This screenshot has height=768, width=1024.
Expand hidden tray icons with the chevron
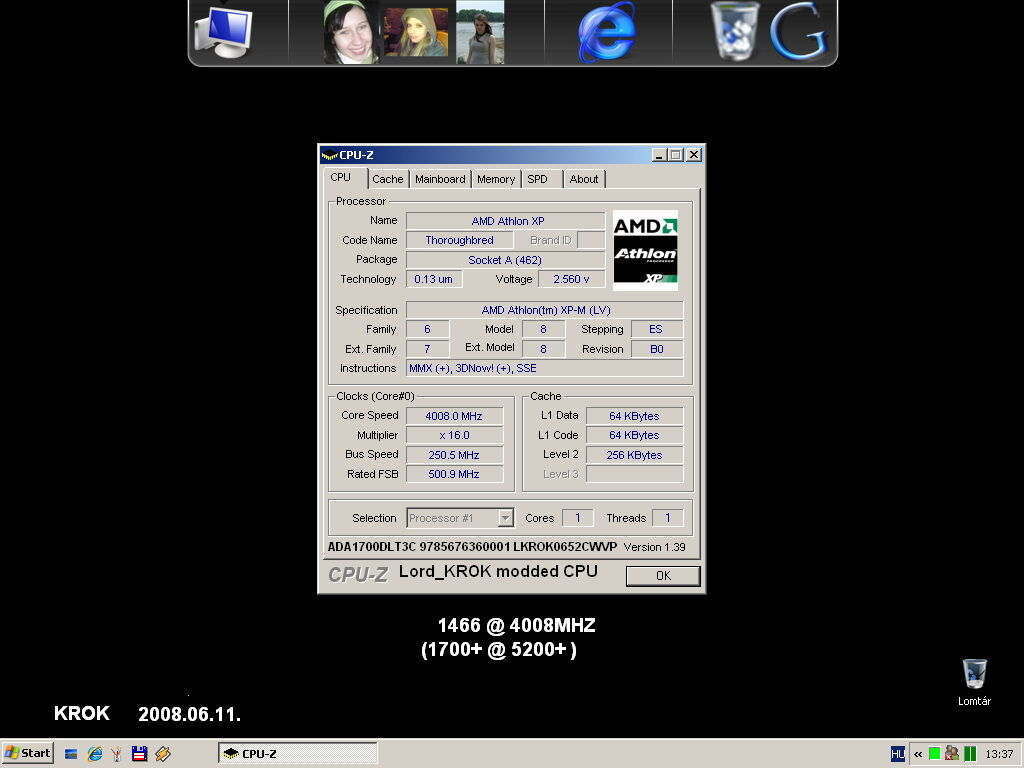coord(918,754)
